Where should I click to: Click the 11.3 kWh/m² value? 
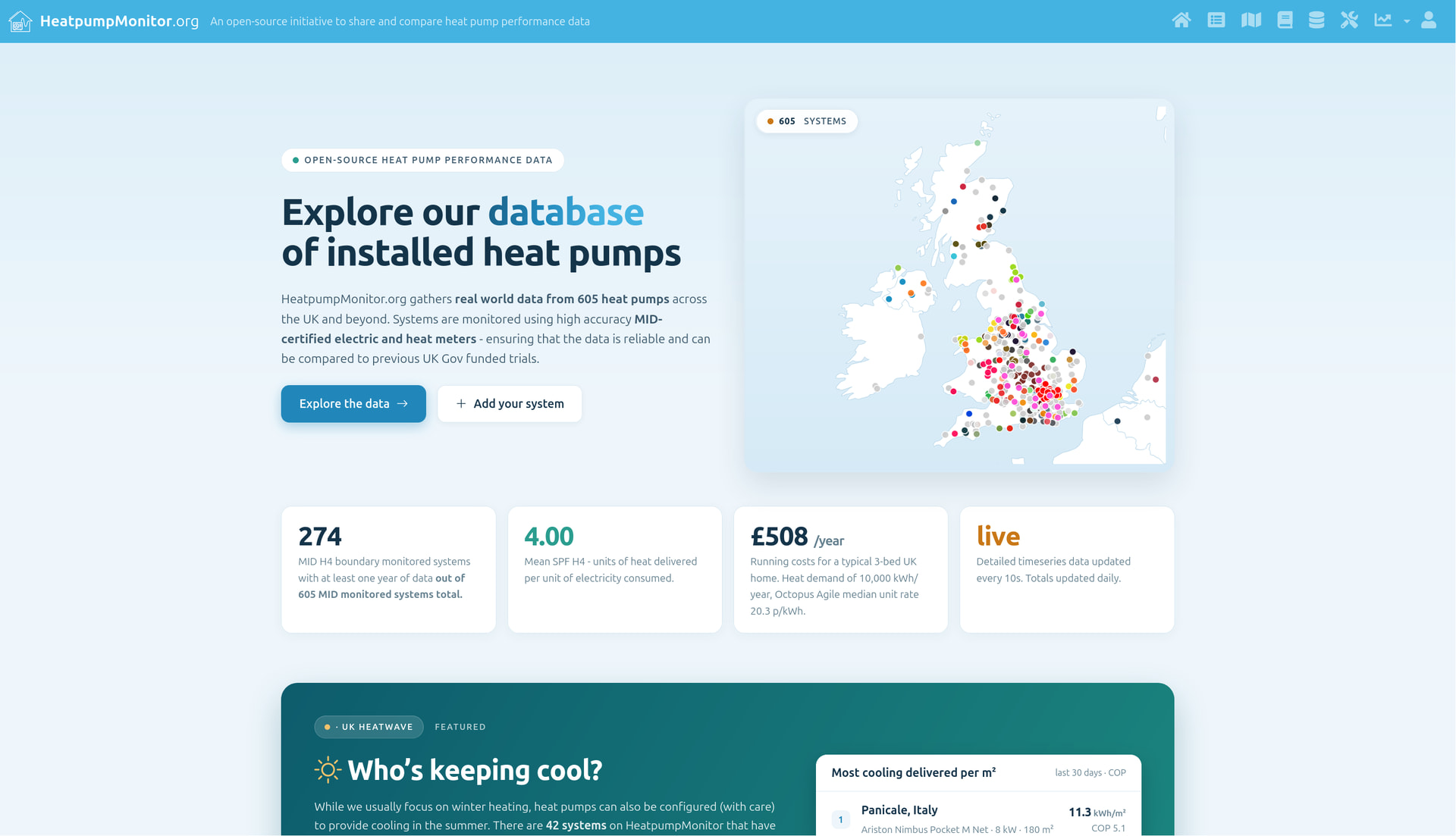(x=1097, y=813)
